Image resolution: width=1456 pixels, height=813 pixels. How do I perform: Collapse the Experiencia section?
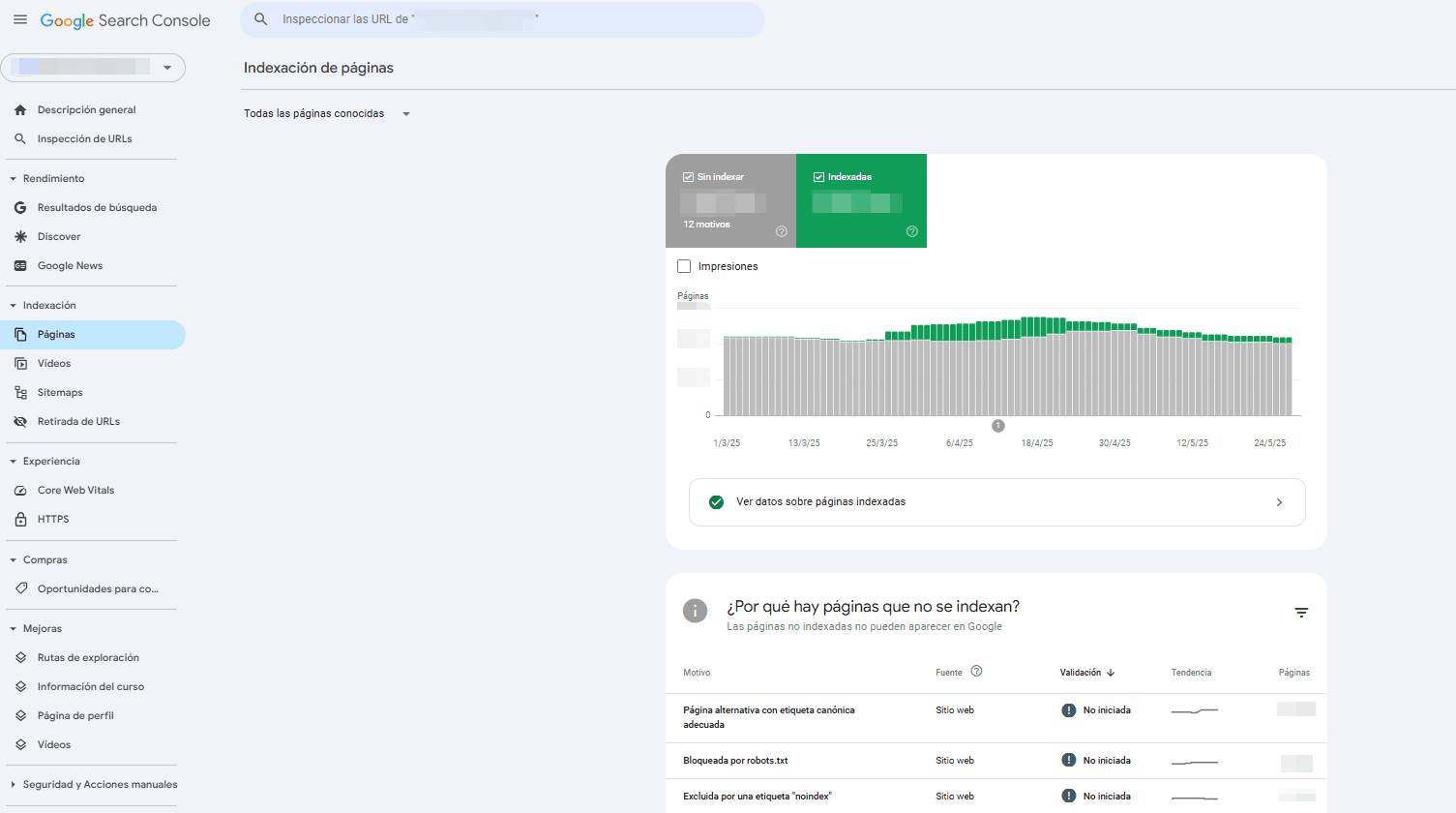[x=14, y=462]
